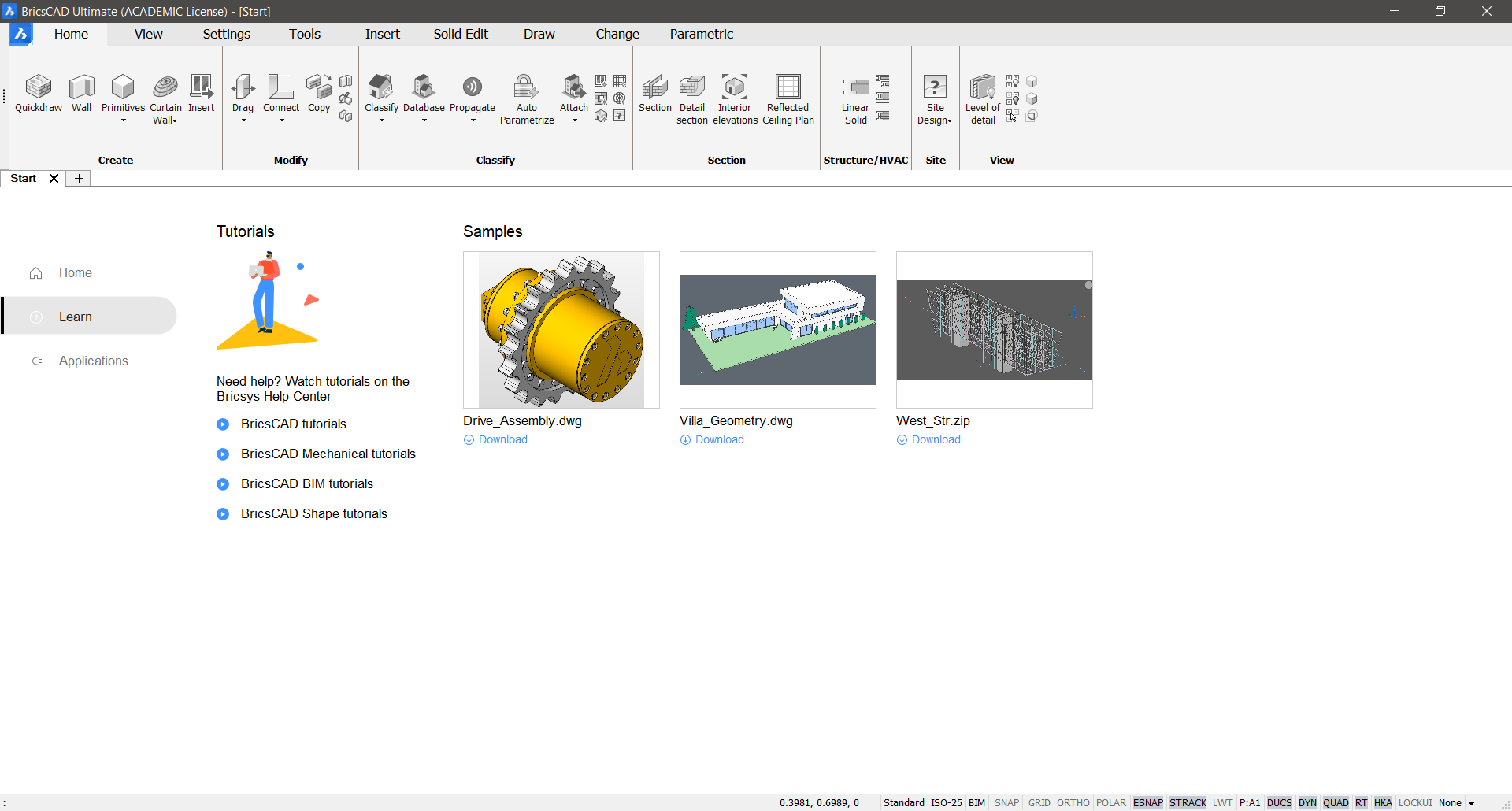Open the Draw ribbon tab
The width and height of the screenshot is (1512, 811).
coord(539,34)
